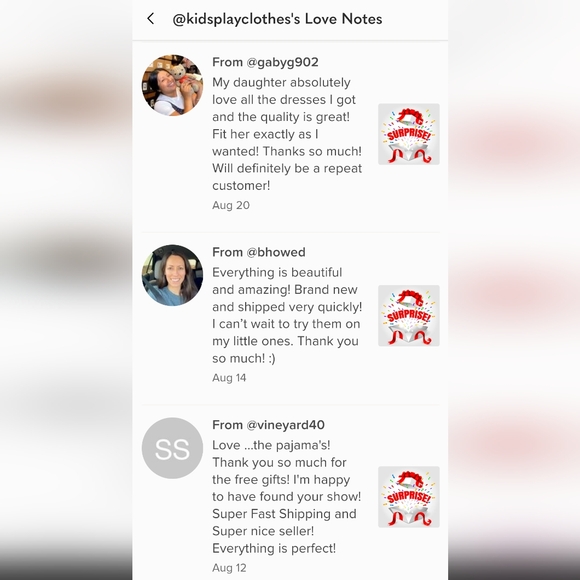
Task: Click 'From' label on gabyg902's note
Action: click(227, 62)
